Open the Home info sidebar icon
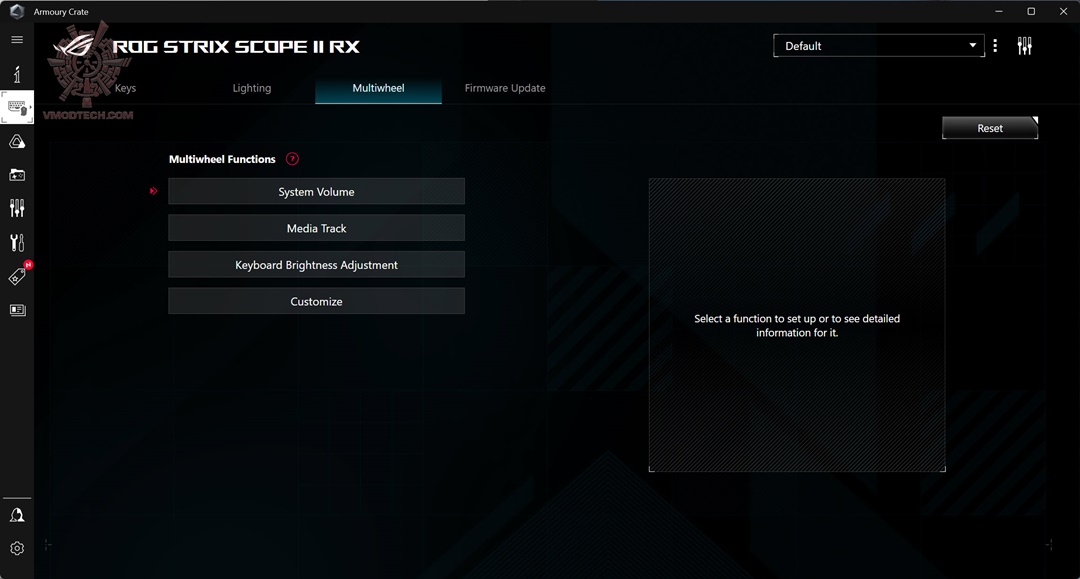 click(17, 74)
